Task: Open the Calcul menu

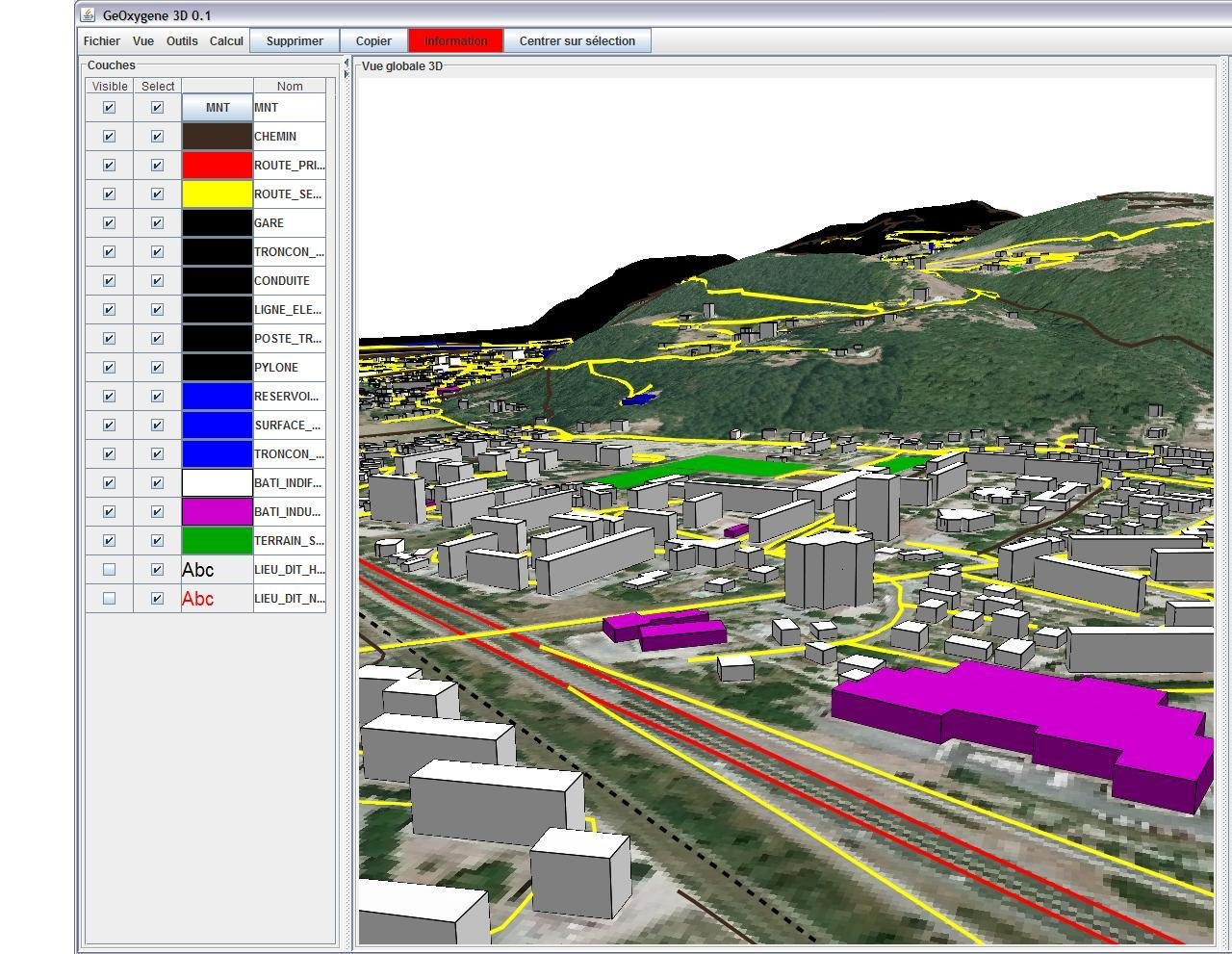Action: point(226,41)
